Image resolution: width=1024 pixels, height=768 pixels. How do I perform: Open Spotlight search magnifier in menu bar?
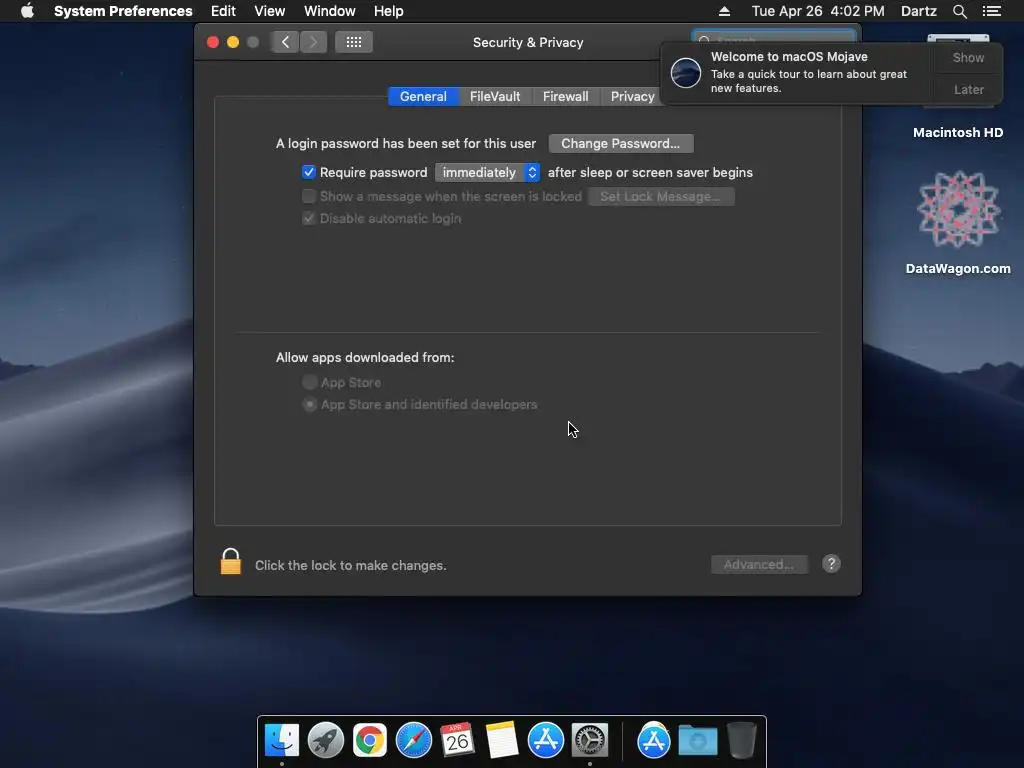pos(959,11)
